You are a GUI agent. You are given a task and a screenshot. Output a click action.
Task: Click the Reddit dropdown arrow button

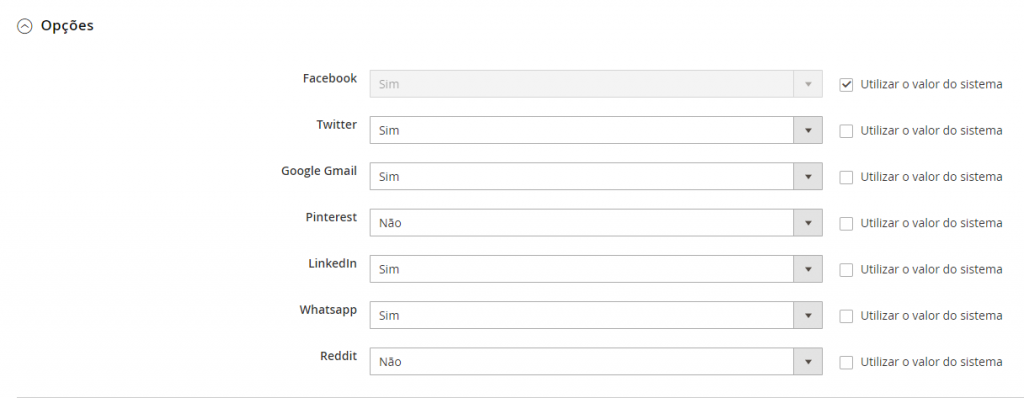[x=808, y=361]
